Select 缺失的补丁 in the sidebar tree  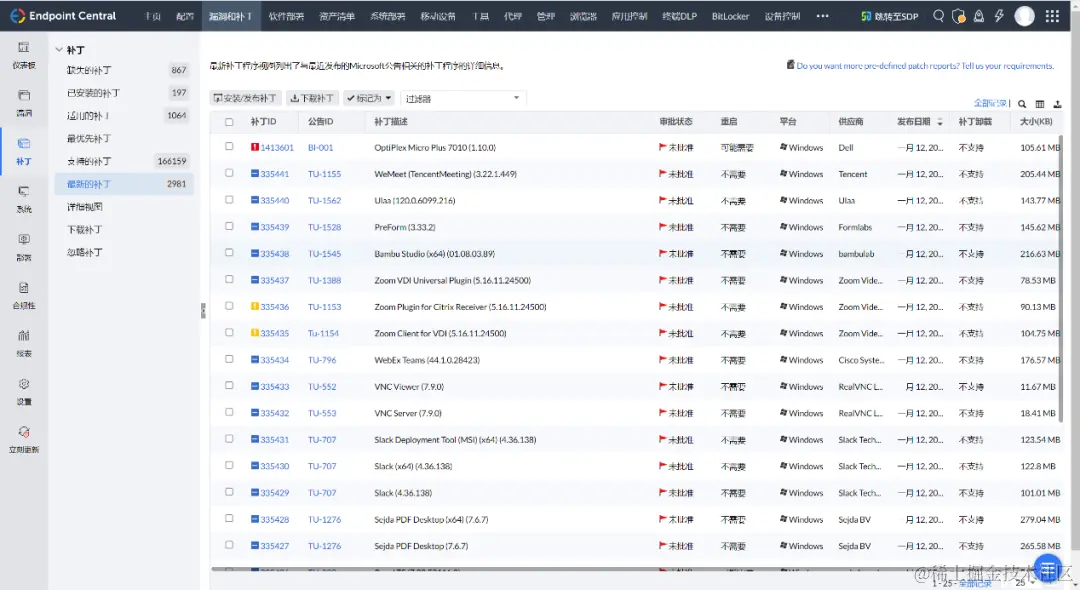point(90,70)
